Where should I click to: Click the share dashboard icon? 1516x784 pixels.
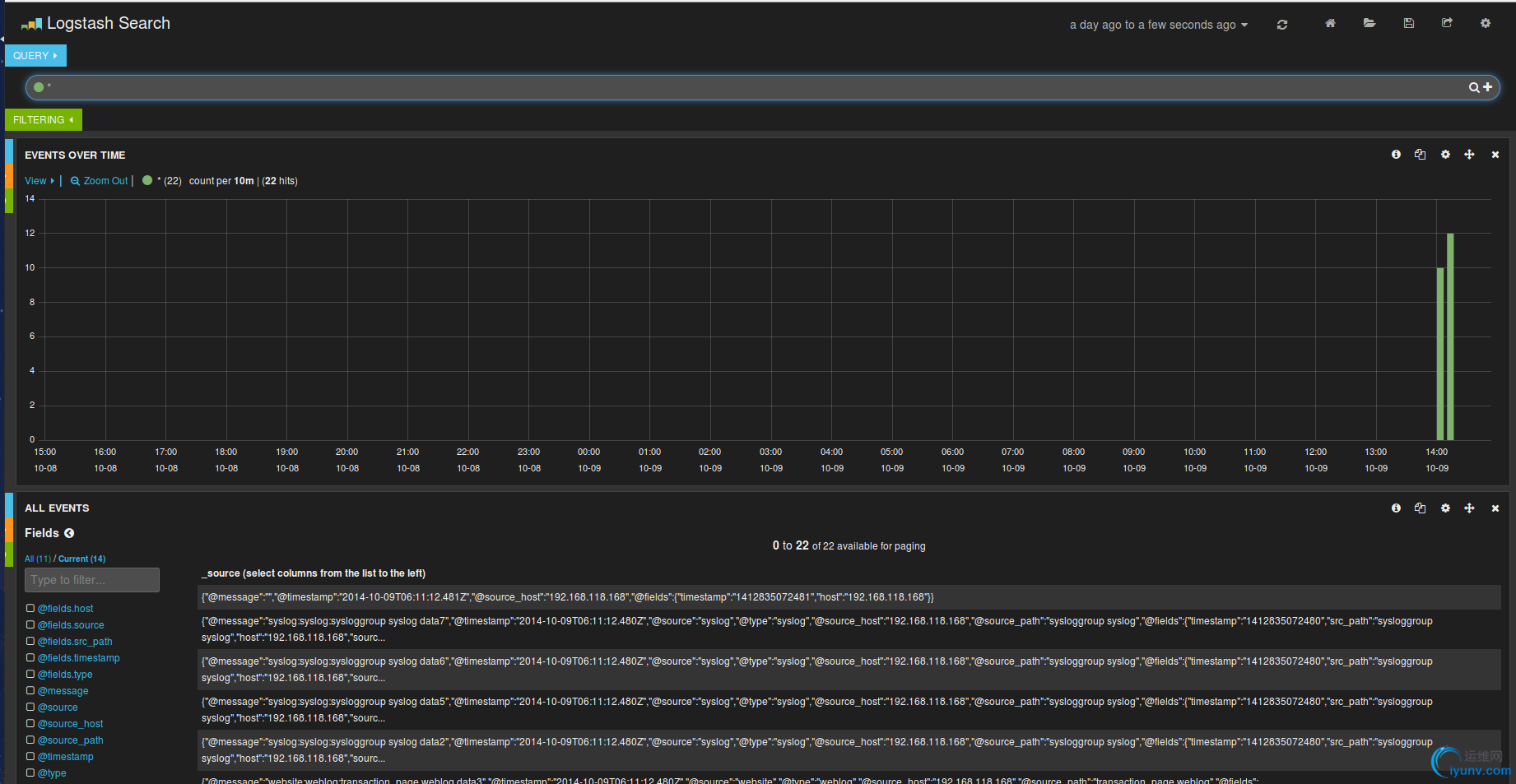(1447, 23)
